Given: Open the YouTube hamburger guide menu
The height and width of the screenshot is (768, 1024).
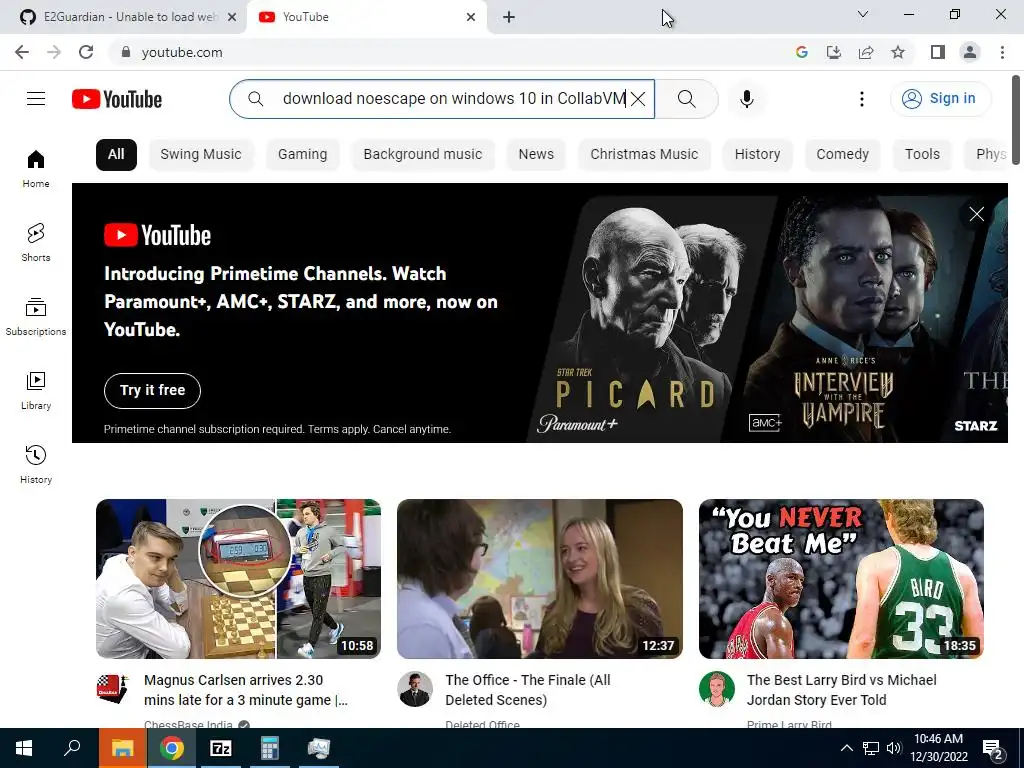Looking at the screenshot, I should pos(36,99).
